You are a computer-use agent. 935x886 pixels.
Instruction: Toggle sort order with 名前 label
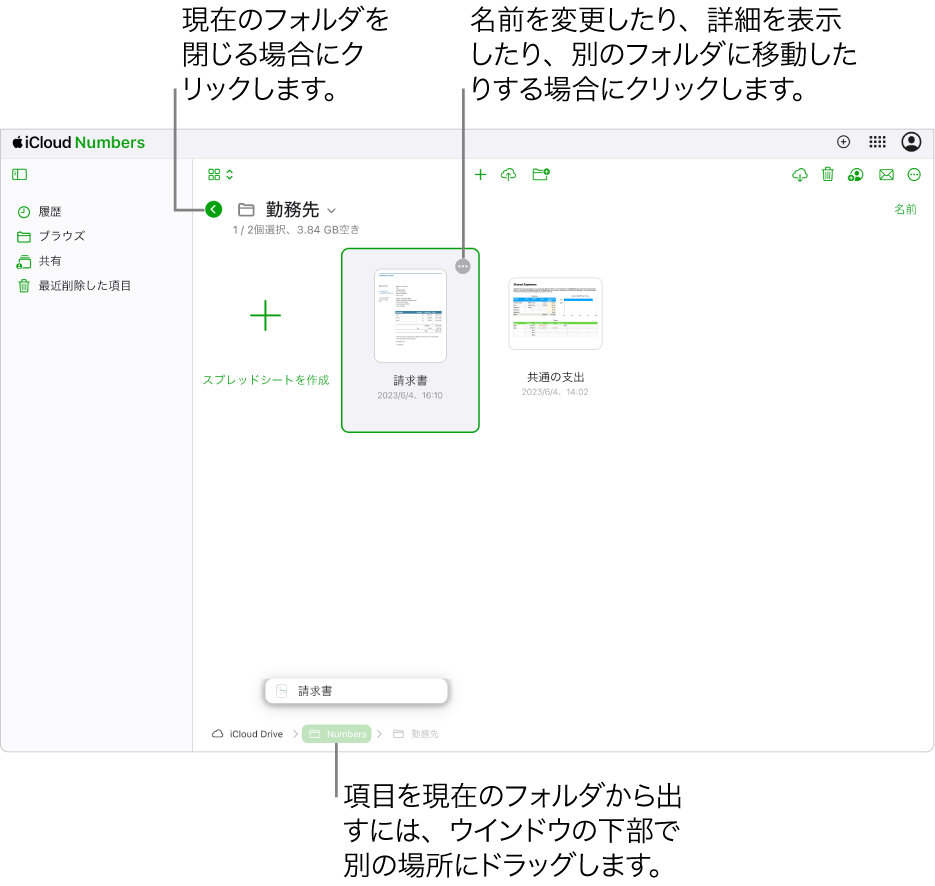point(905,209)
